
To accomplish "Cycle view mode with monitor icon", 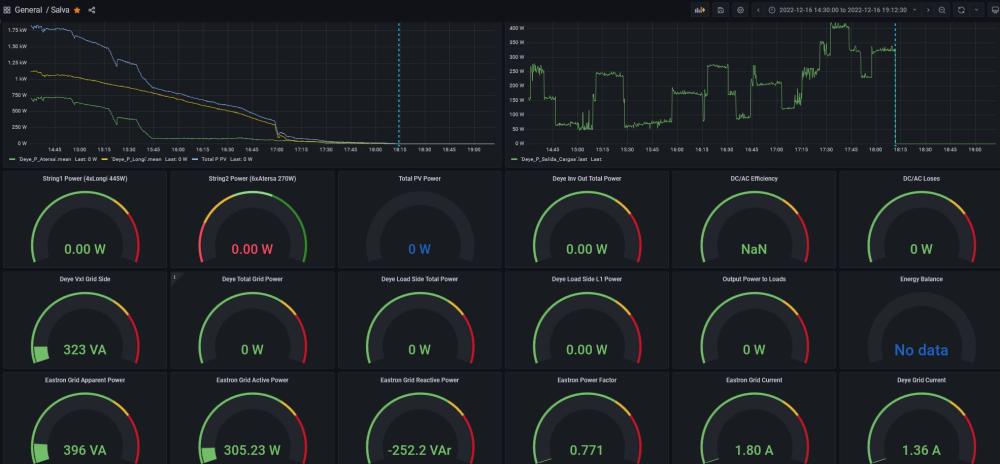I will [994, 10].
